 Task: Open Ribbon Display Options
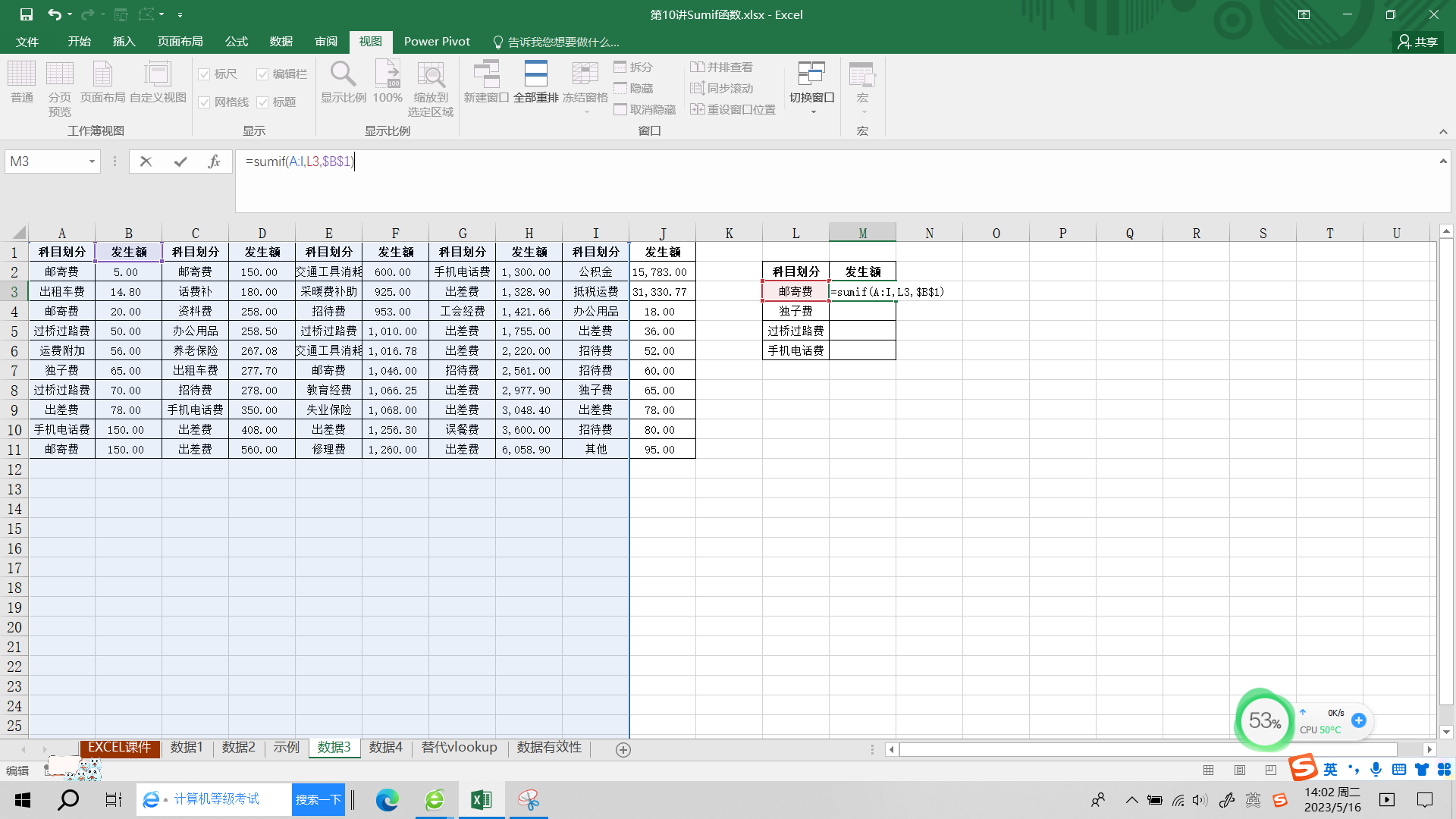tap(1304, 14)
